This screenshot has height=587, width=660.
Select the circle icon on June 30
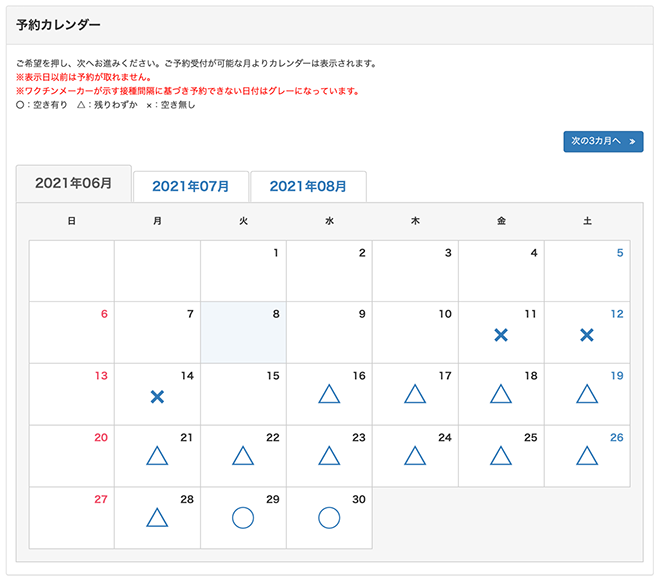(x=329, y=518)
